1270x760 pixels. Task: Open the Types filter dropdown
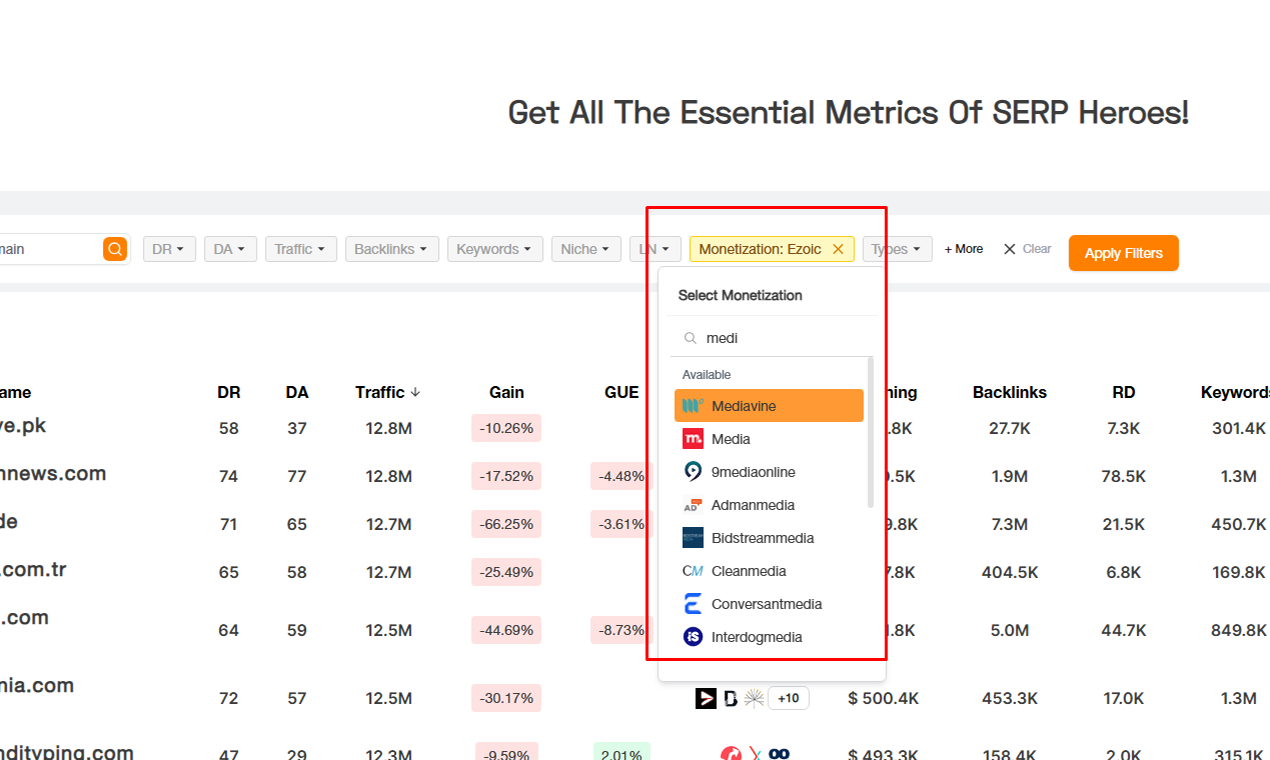tap(897, 249)
